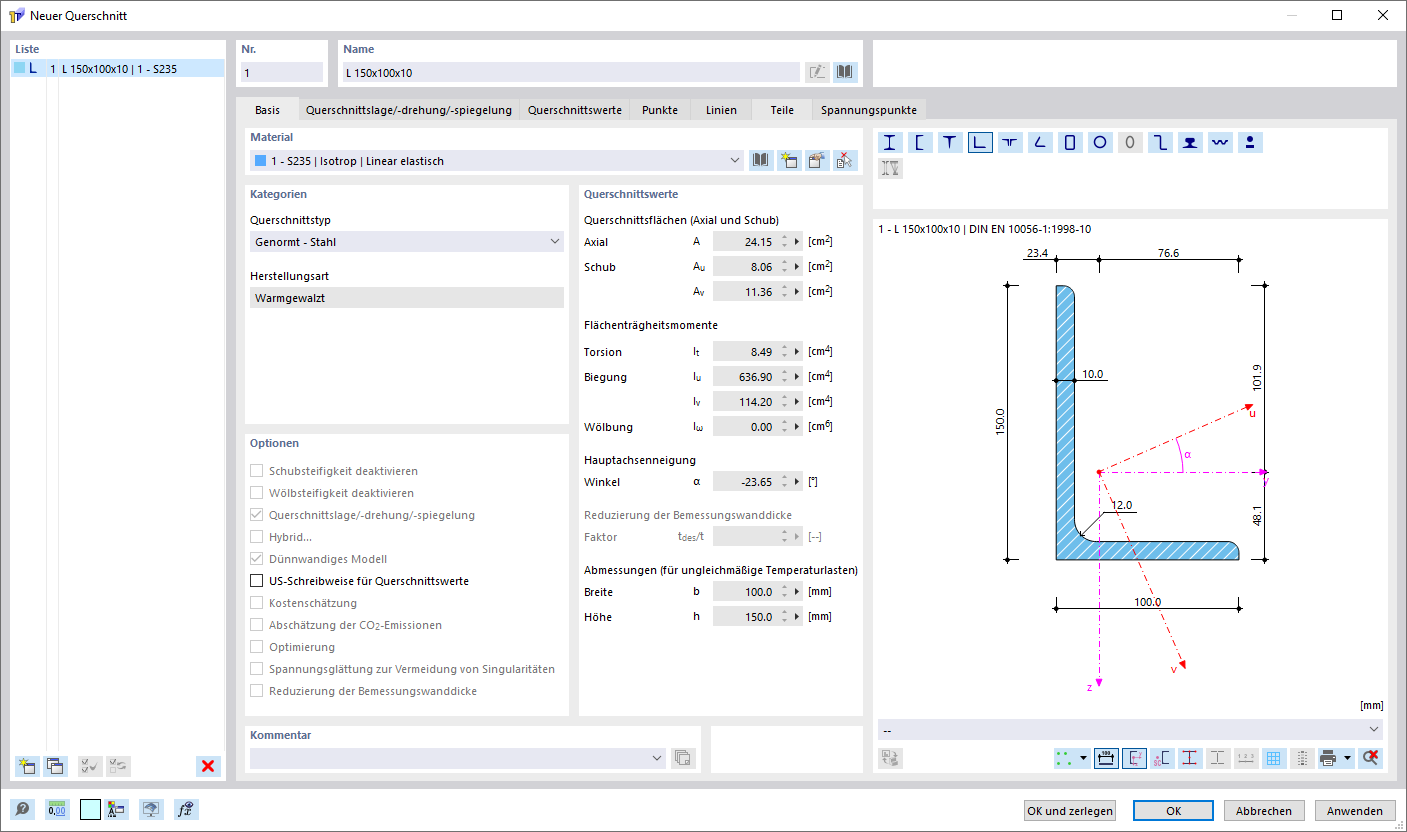Click the print preview graphic icon
Image resolution: width=1407 pixels, height=832 pixels.
(x=1329, y=758)
